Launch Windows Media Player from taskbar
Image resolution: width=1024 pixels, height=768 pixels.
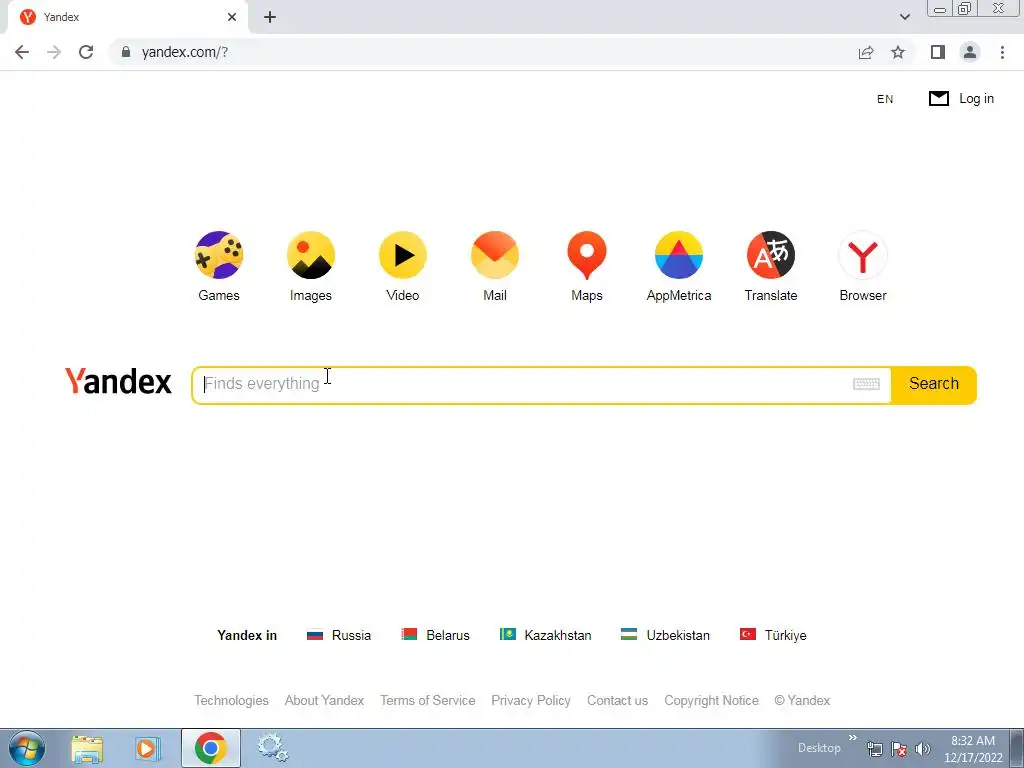148,748
